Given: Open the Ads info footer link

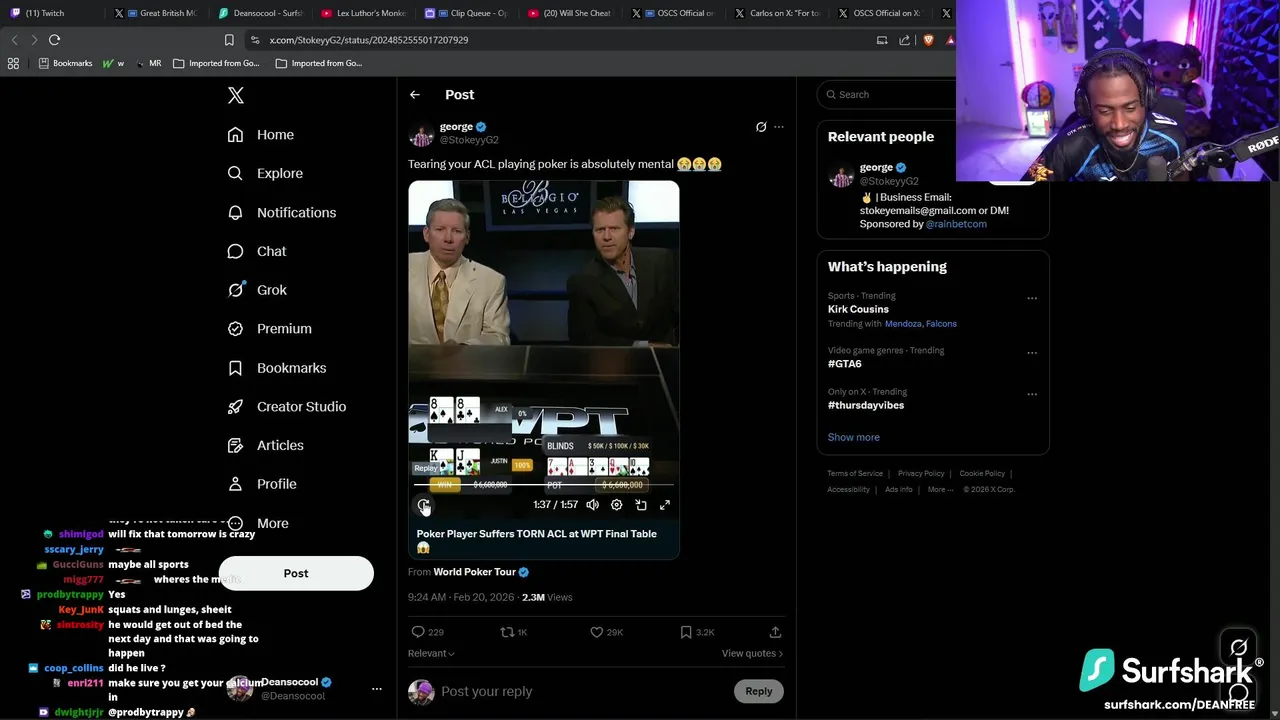Looking at the screenshot, I should (x=899, y=489).
